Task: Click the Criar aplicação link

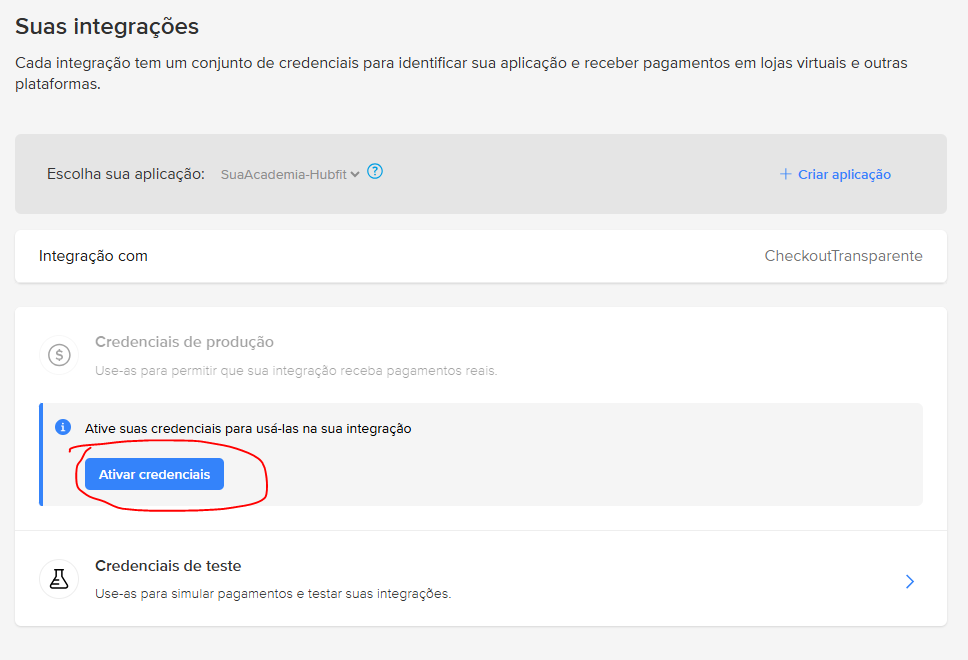Action: [x=844, y=174]
